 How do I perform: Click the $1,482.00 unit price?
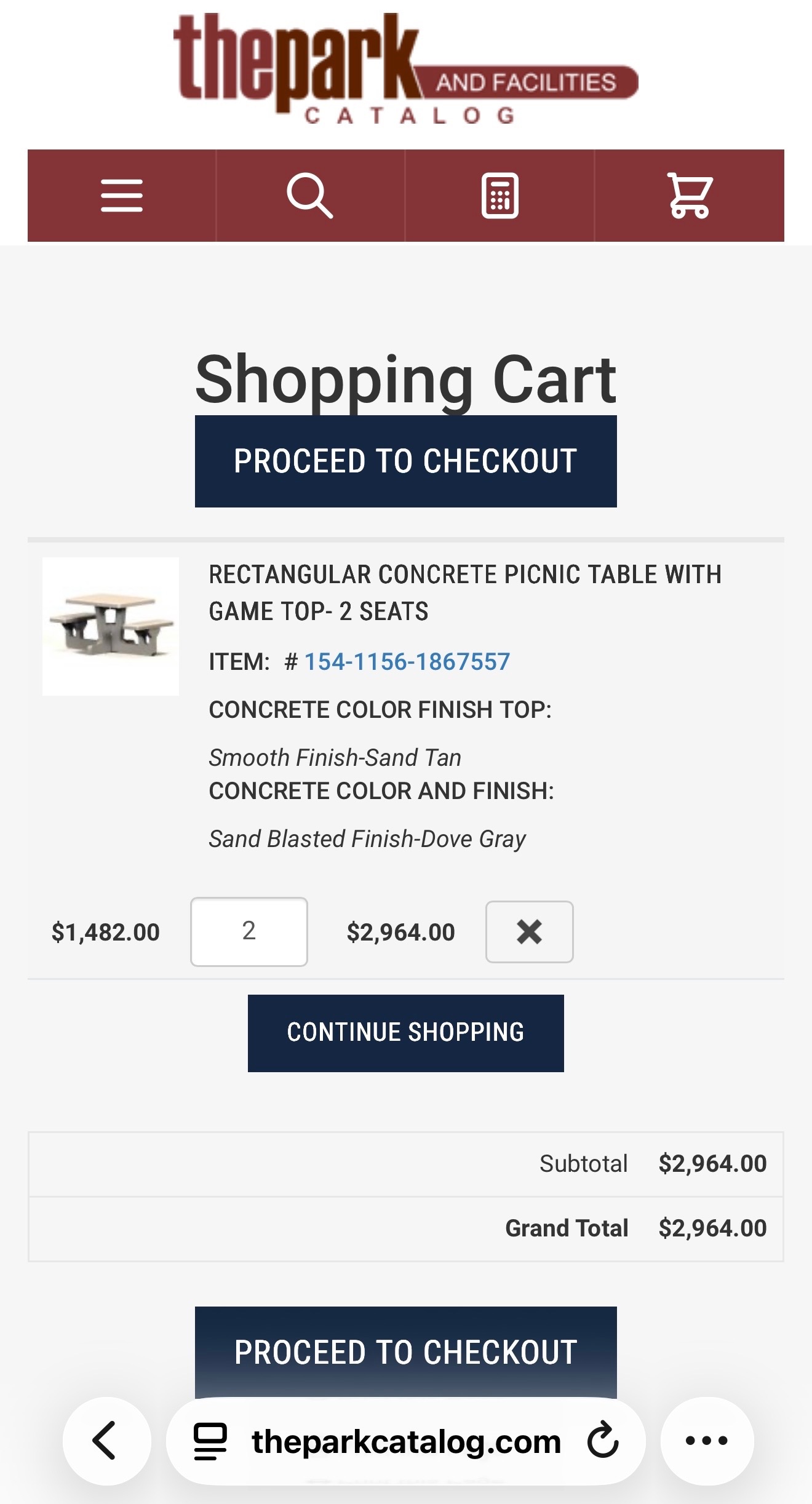tap(106, 933)
